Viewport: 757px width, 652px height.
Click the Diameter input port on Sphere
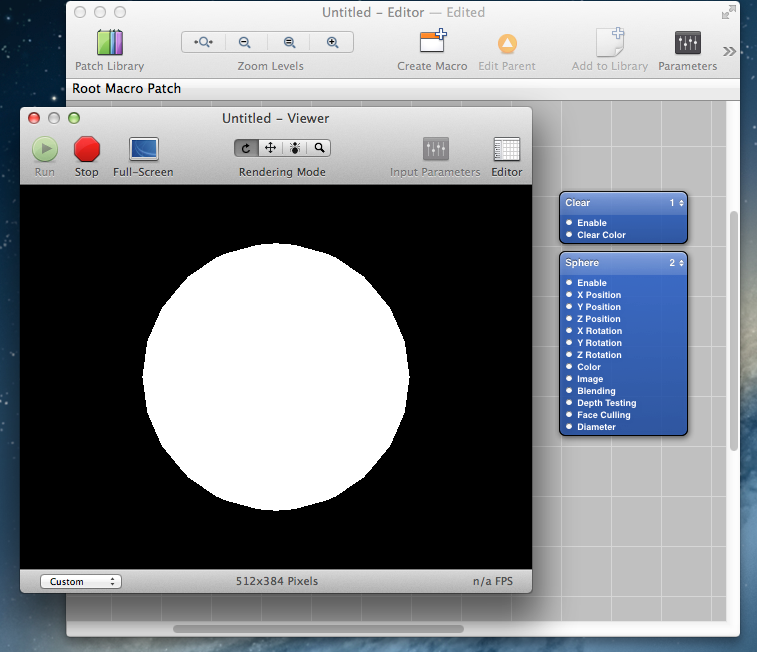569,427
